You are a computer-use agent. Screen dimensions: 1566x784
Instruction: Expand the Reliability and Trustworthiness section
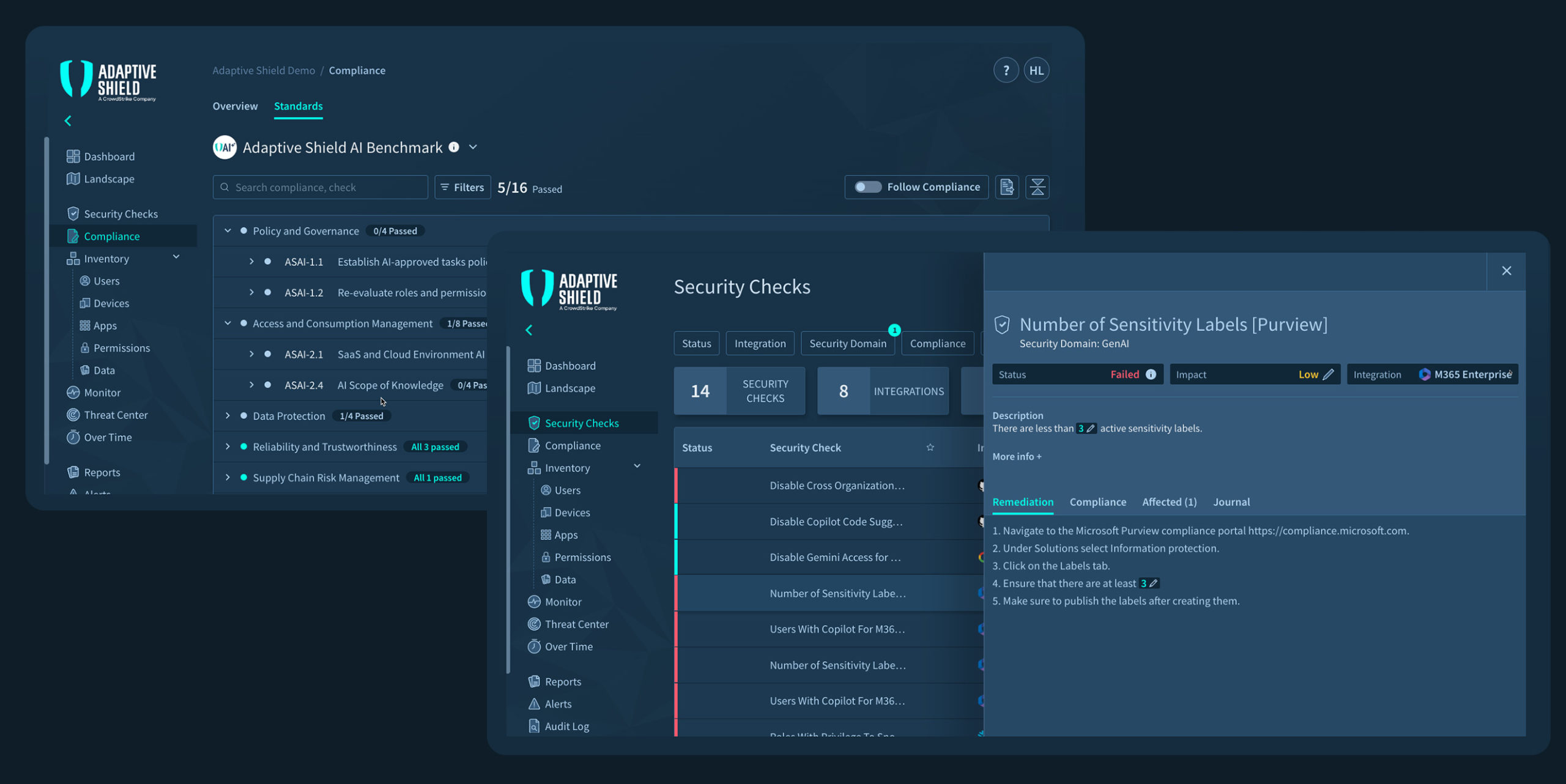tap(228, 447)
